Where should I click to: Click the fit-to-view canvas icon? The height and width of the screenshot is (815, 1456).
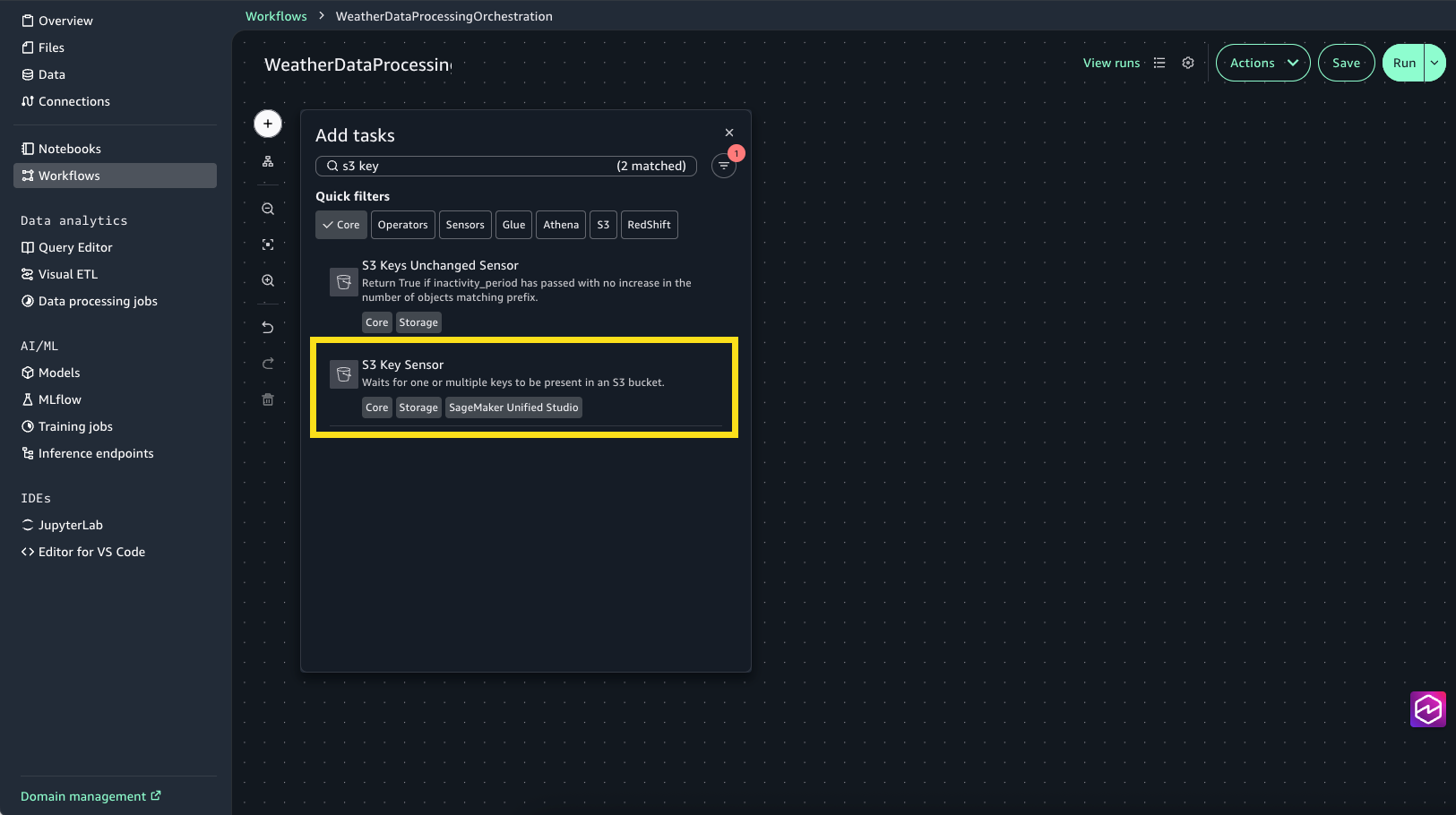pyautogui.click(x=268, y=244)
